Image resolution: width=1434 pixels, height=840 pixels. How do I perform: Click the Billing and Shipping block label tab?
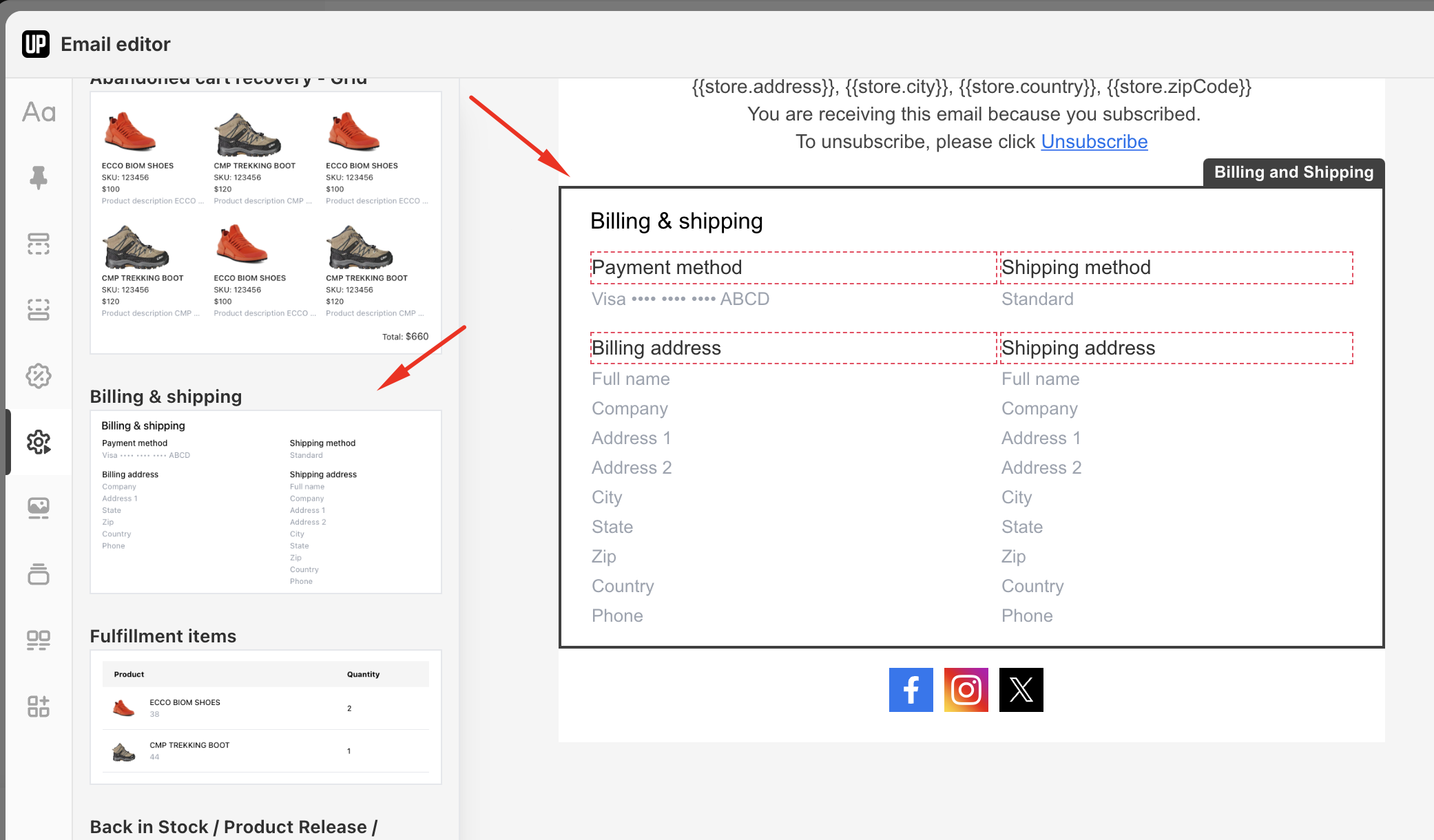1293,172
